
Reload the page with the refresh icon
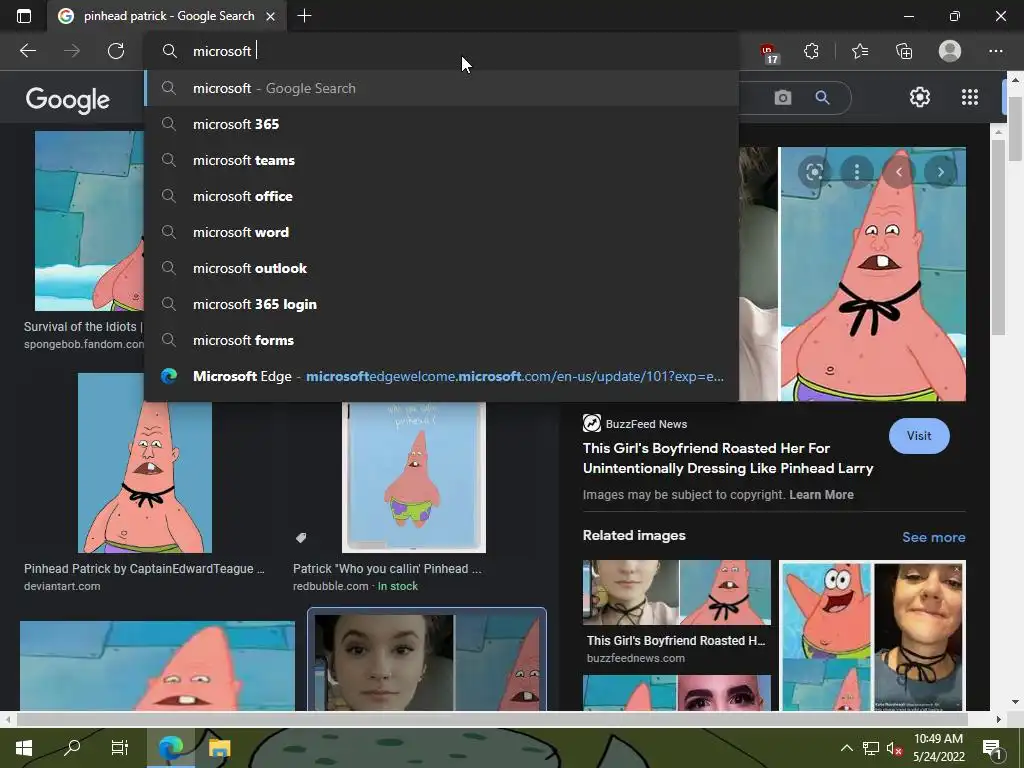coord(116,51)
